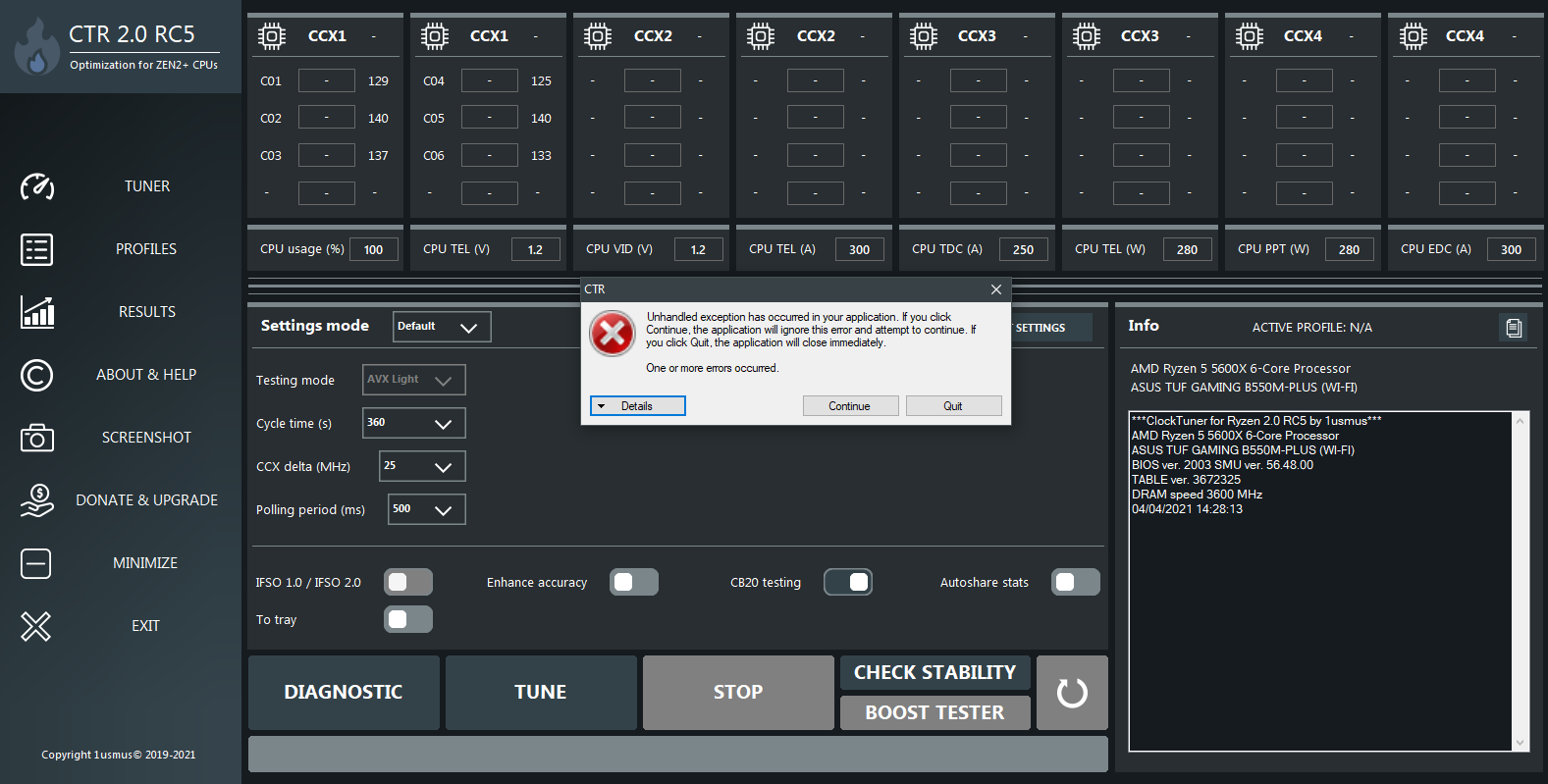The image size is (1548, 784).
Task: Select ABOUT & HELP label in sidebar
Action: [146, 375]
